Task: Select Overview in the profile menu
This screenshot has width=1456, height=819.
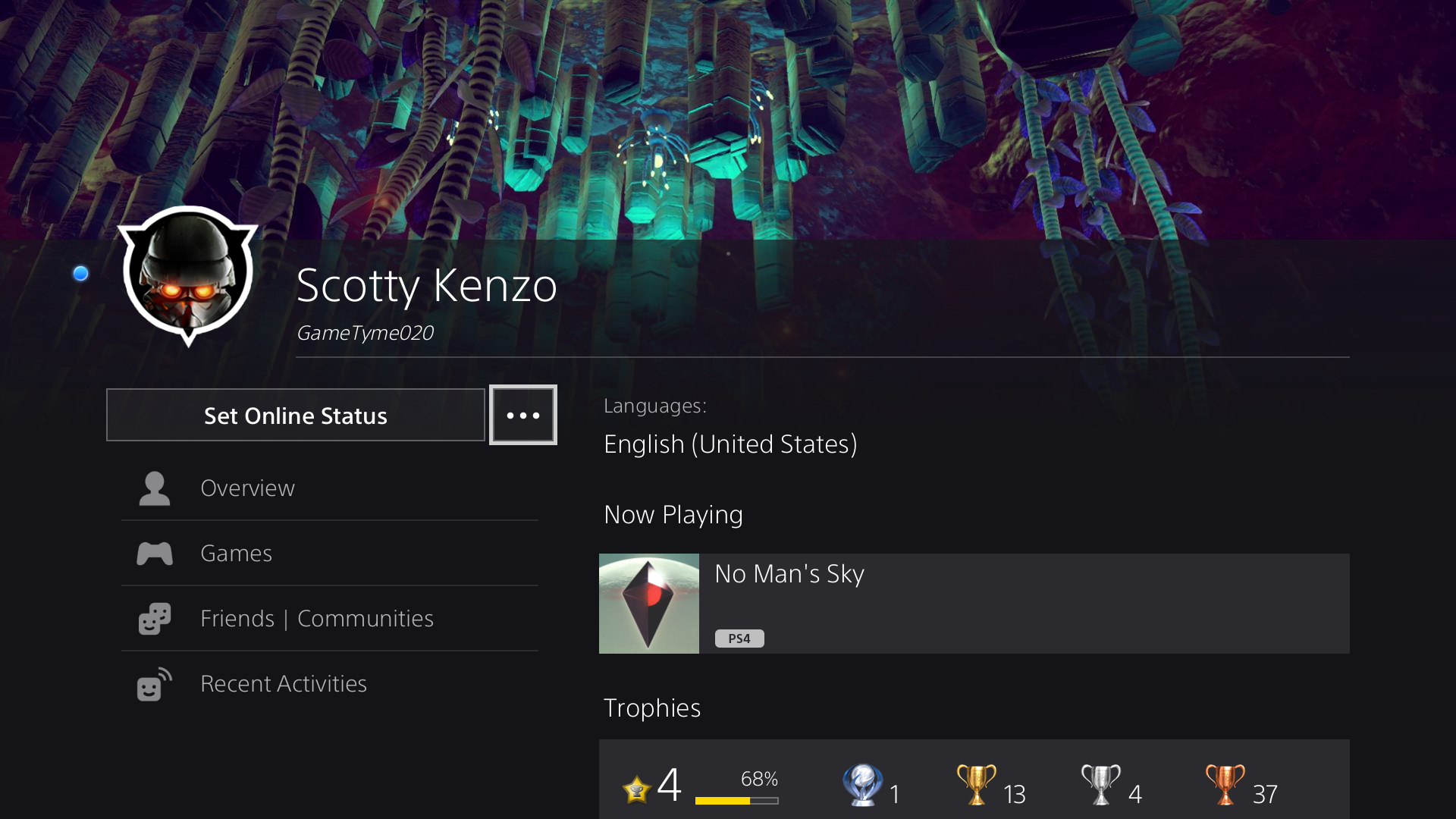Action: pyautogui.click(x=247, y=488)
